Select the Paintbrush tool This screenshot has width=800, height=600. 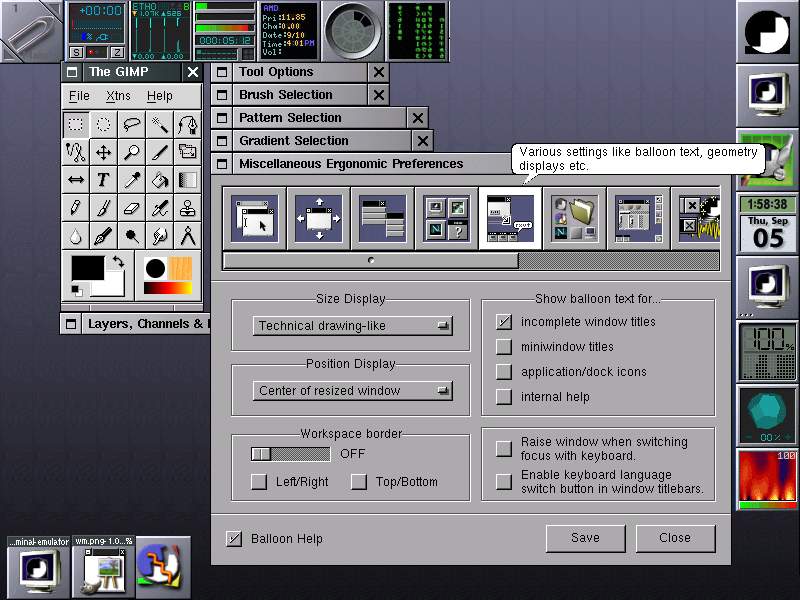(104, 208)
